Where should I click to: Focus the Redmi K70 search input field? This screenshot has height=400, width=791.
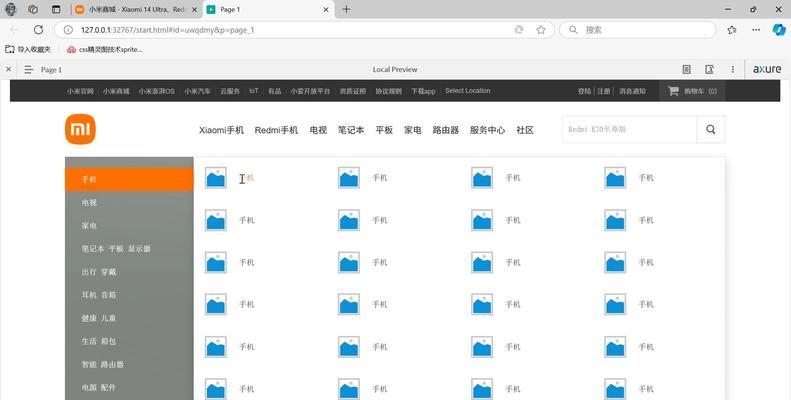click(629, 130)
